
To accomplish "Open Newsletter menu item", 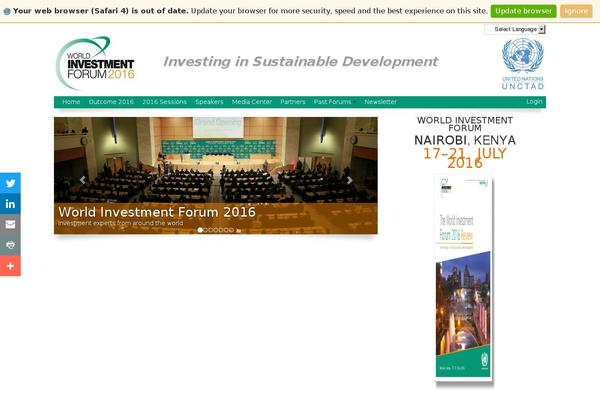I will coord(380,102).
